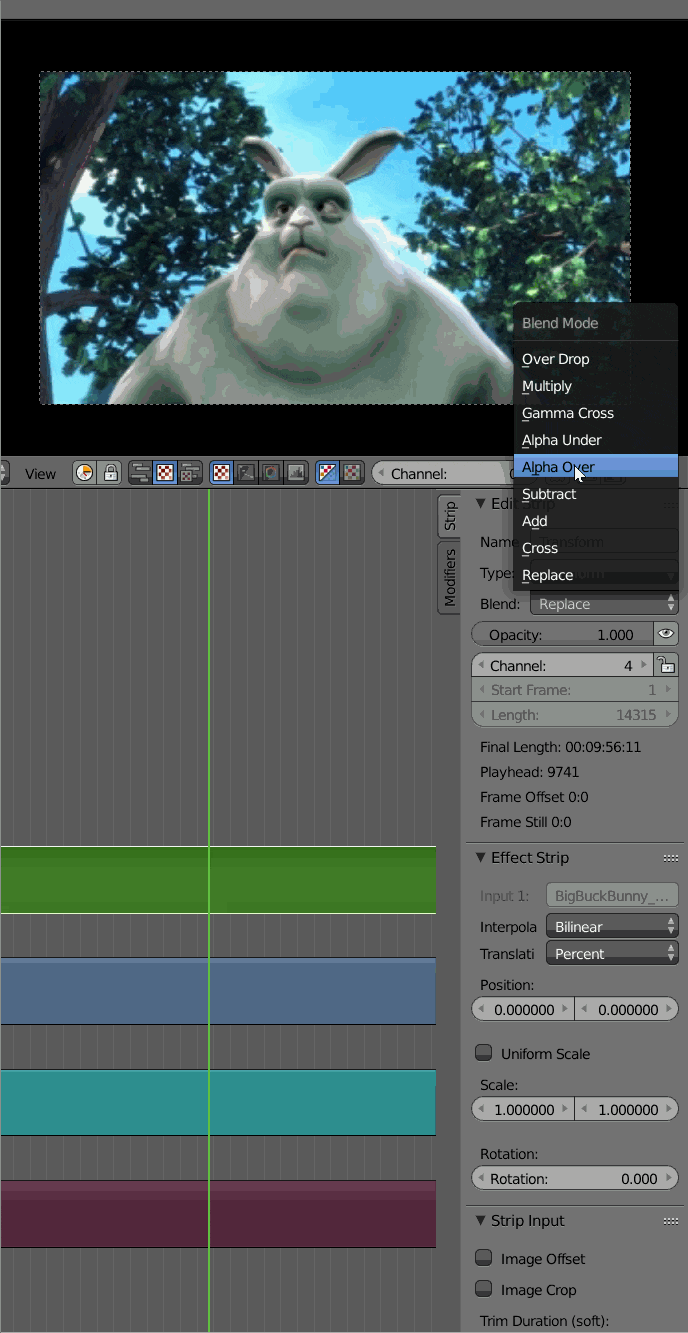
Task: Switch to the Strip side tab
Action: pyautogui.click(x=450, y=515)
